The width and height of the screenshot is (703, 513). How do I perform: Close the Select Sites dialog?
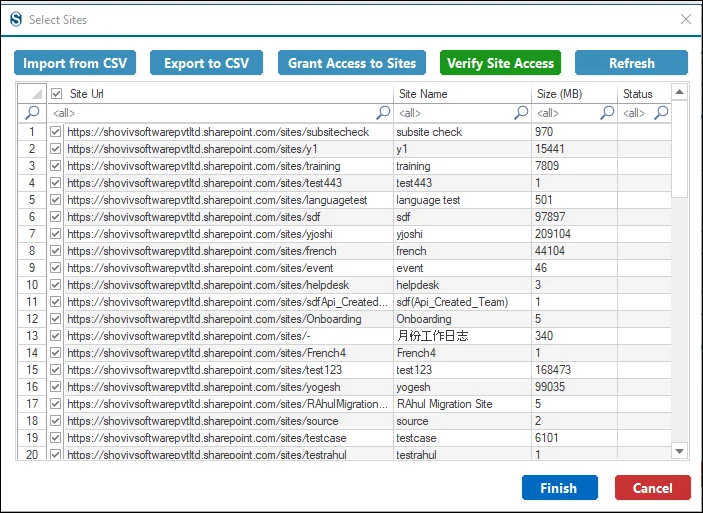tap(686, 19)
